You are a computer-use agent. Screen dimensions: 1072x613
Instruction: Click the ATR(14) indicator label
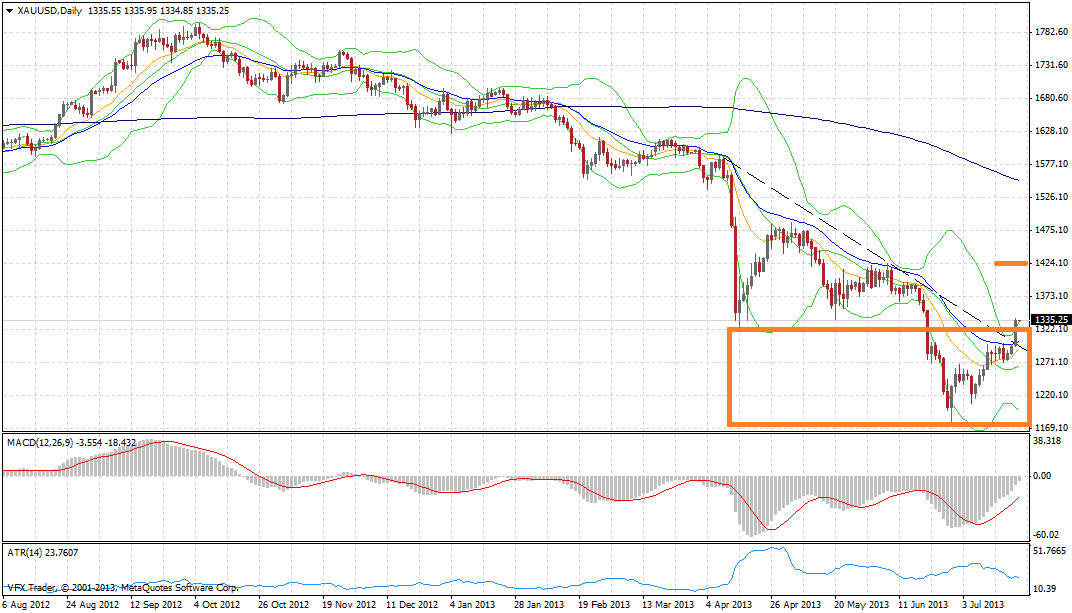coord(26,552)
